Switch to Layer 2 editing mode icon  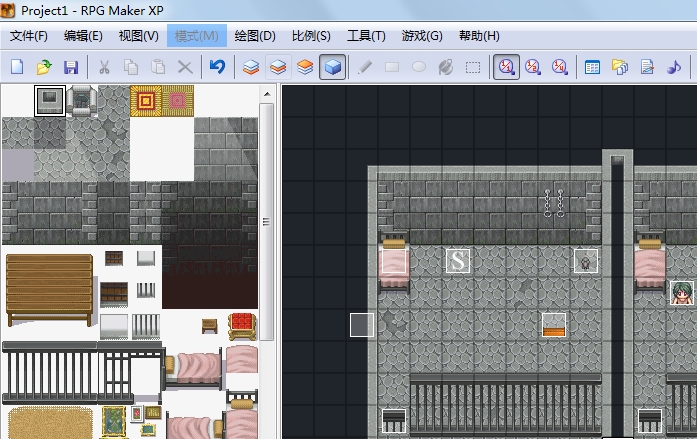point(278,67)
